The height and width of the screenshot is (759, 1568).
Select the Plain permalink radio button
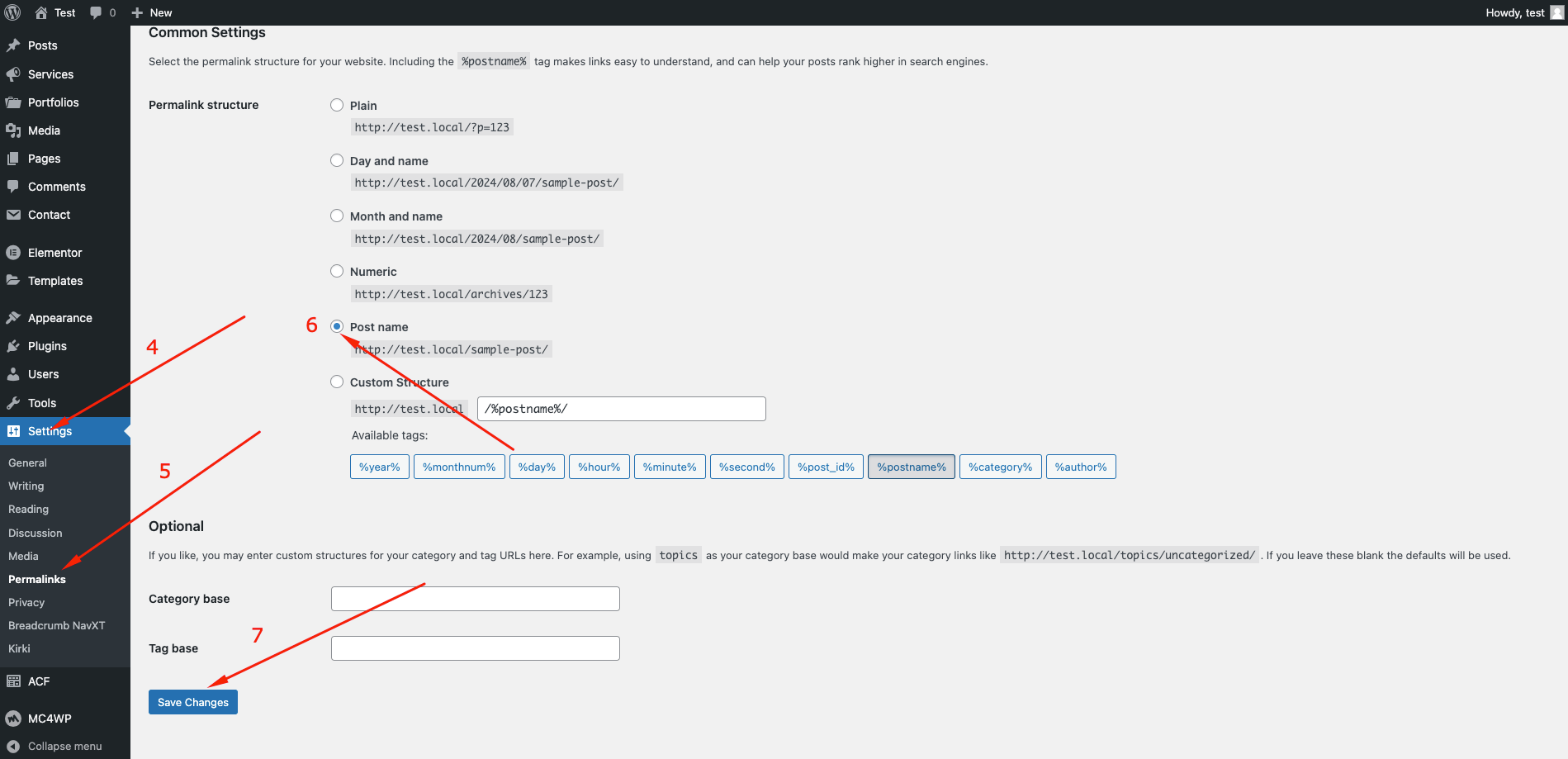(337, 105)
